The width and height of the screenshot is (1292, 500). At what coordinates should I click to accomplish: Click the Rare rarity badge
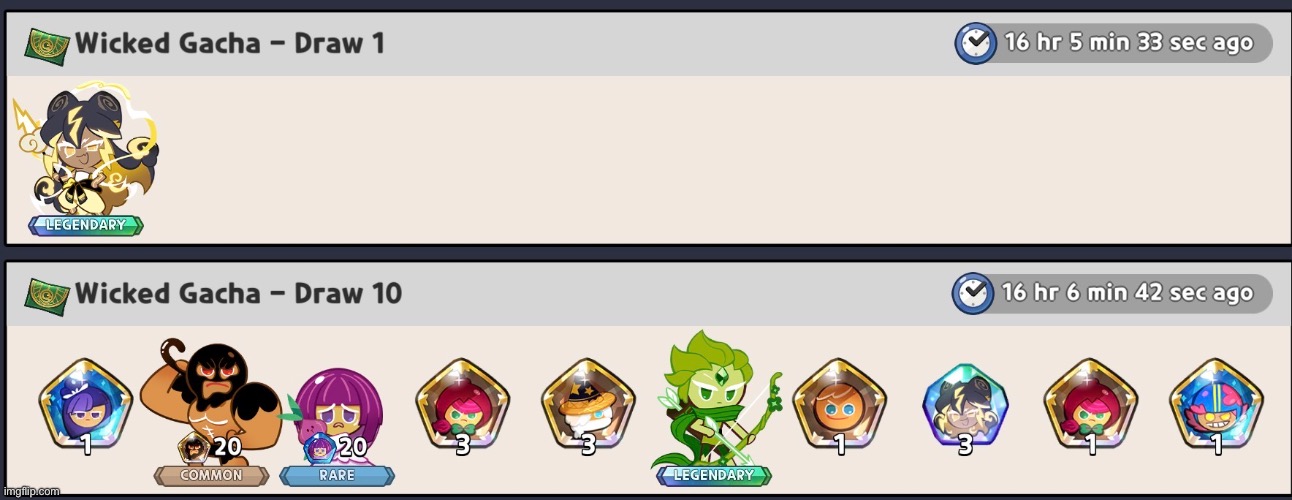(x=337, y=476)
